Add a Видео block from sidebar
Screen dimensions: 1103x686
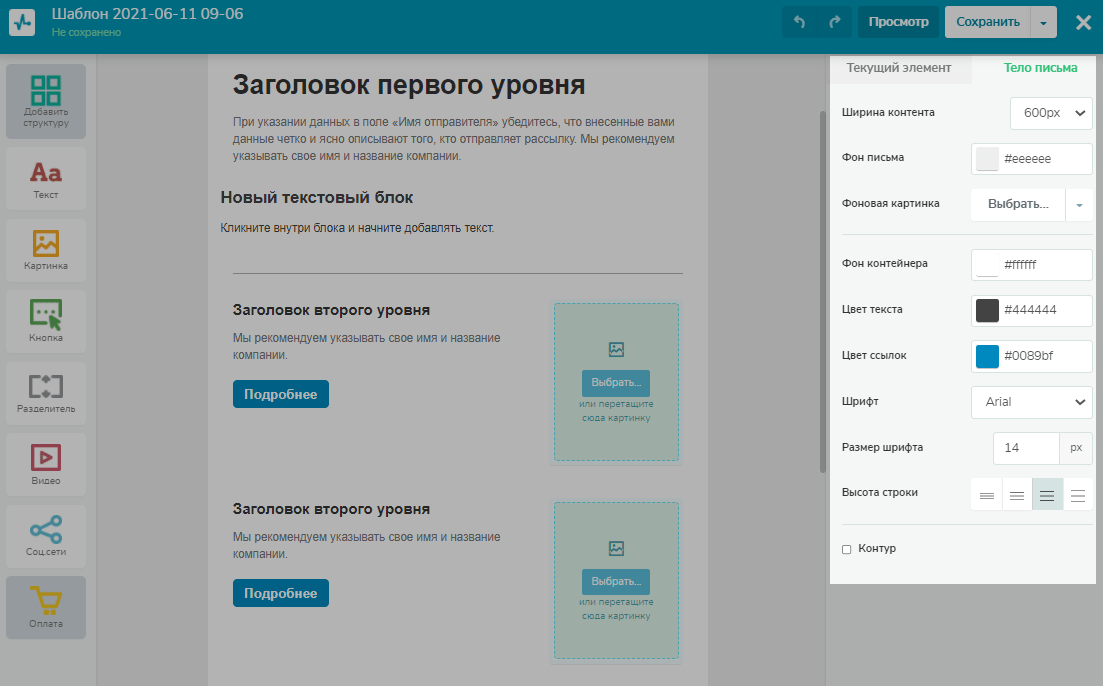(x=46, y=465)
